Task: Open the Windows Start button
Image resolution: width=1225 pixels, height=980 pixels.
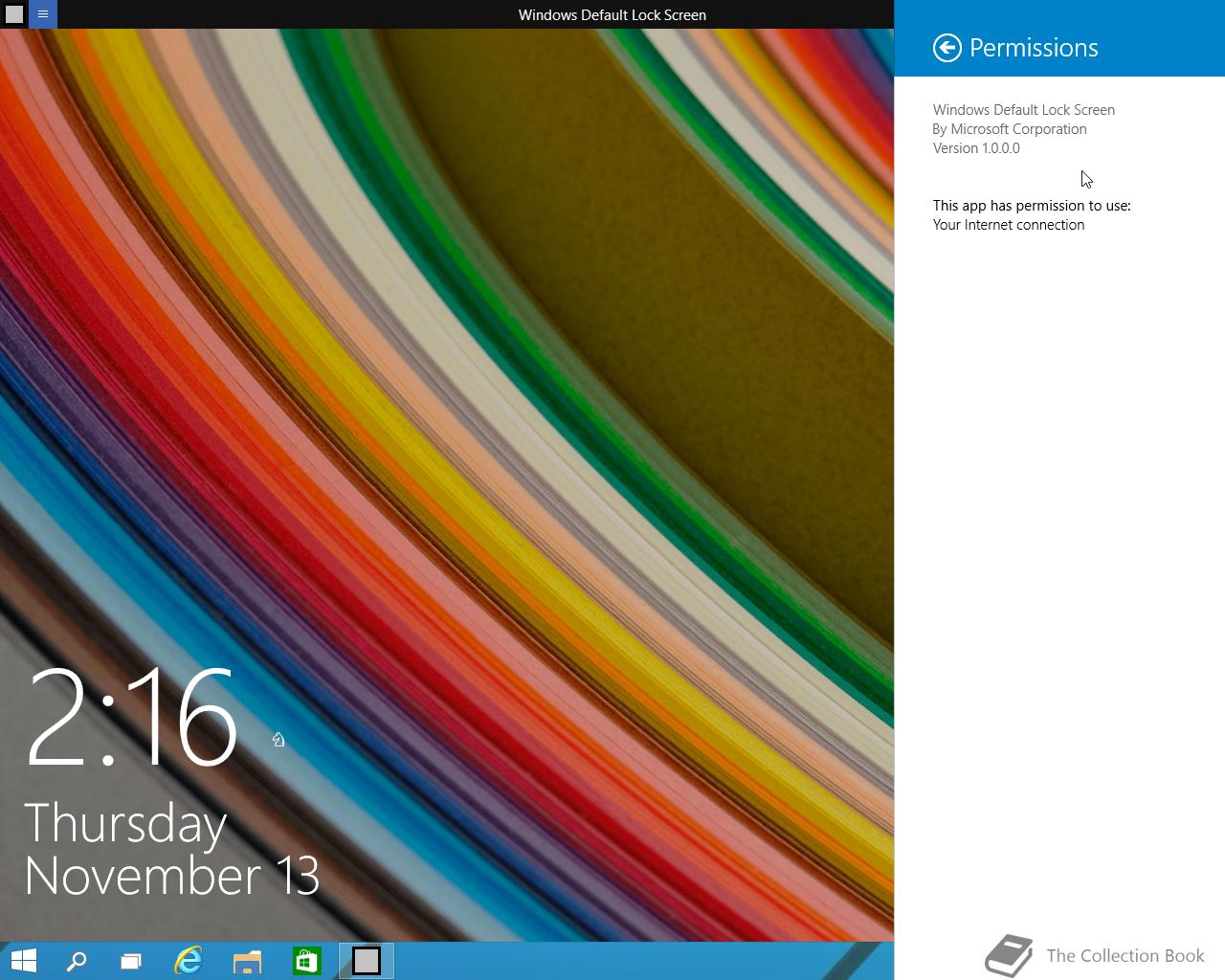Action: click(x=24, y=961)
